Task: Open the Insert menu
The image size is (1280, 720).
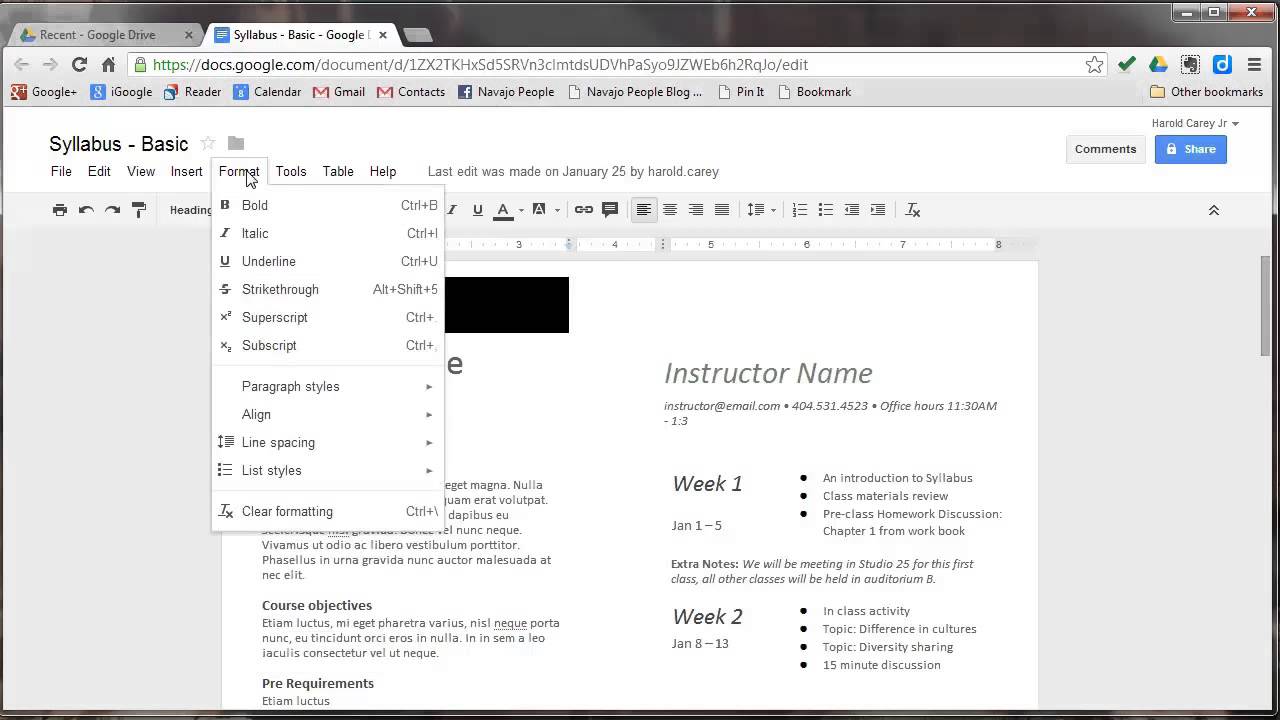Action: (x=186, y=171)
